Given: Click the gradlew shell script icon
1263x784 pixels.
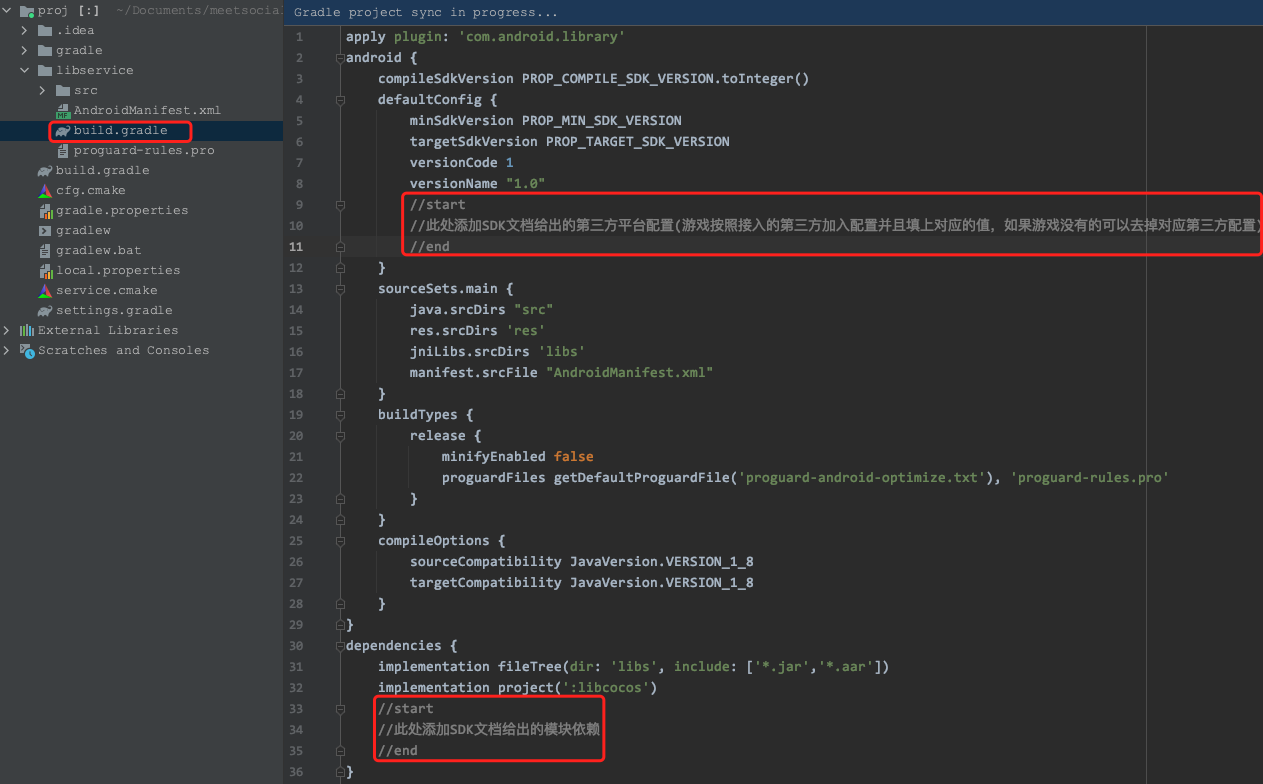Looking at the screenshot, I should pos(45,230).
